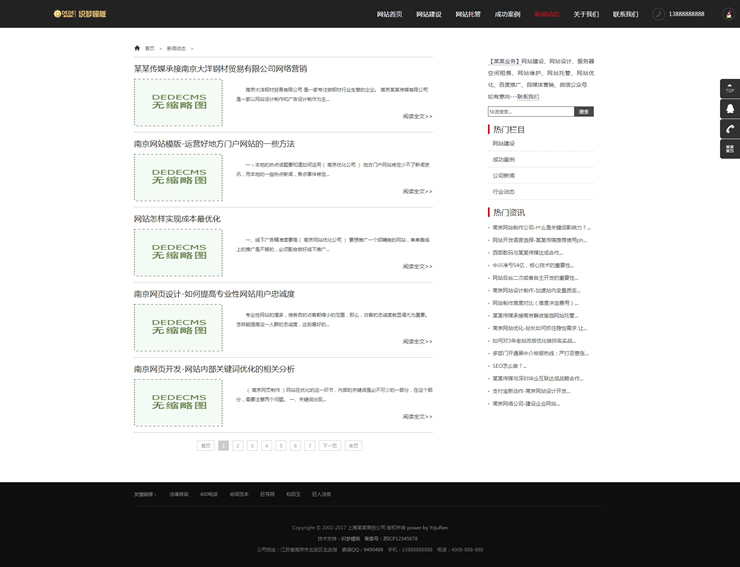The image size is (740, 567).
Task: Open 网站首页 in the top navigation
Action: point(389,15)
